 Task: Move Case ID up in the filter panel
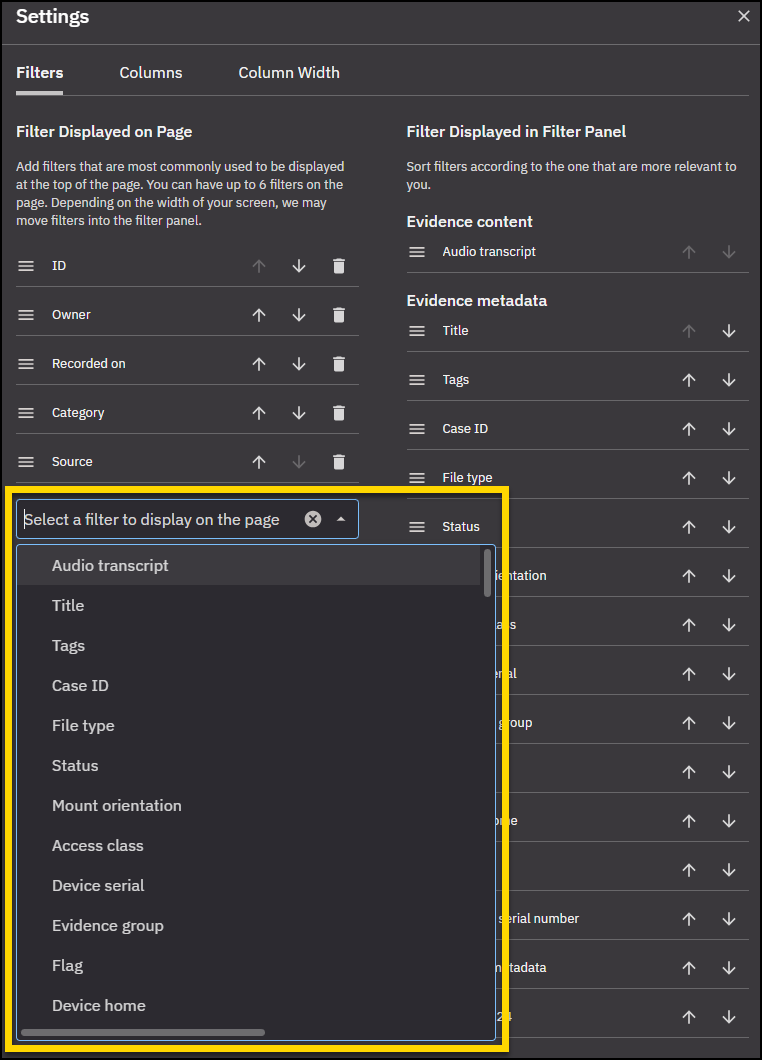(689, 428)
